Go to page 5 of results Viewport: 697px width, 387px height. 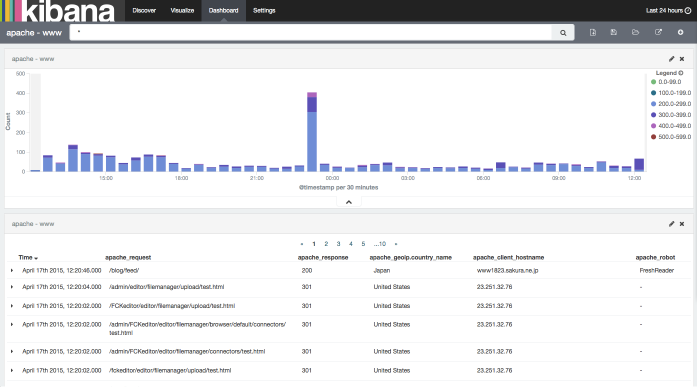coord(363,244)
